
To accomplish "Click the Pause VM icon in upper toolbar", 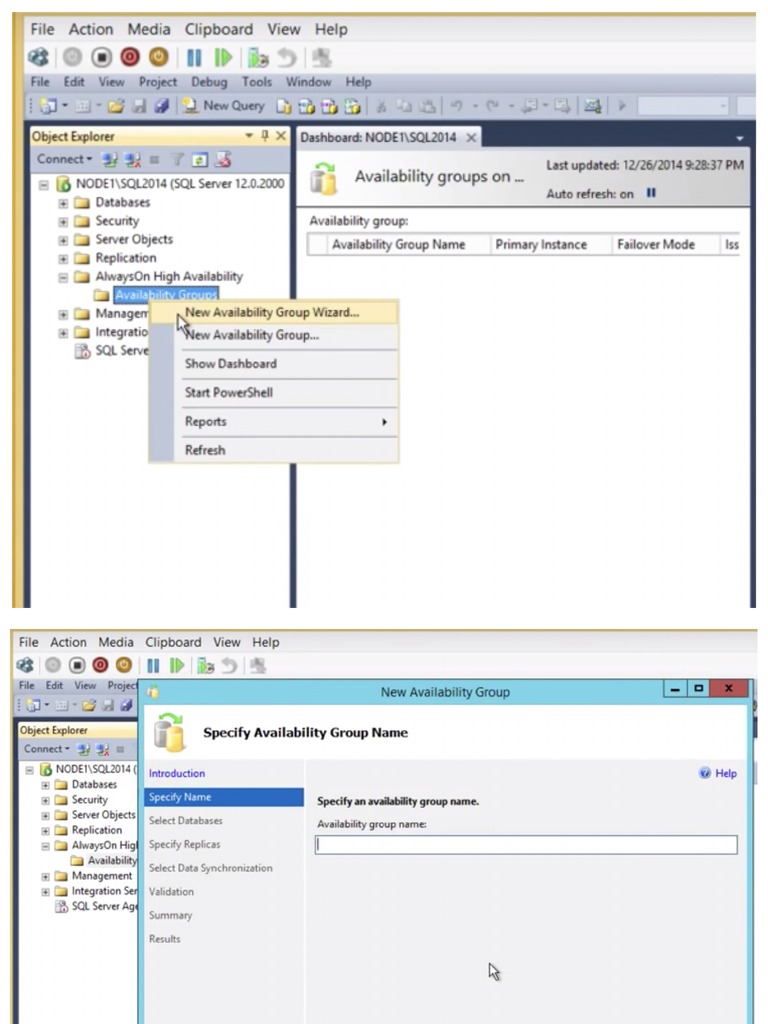I will [194, 57].
